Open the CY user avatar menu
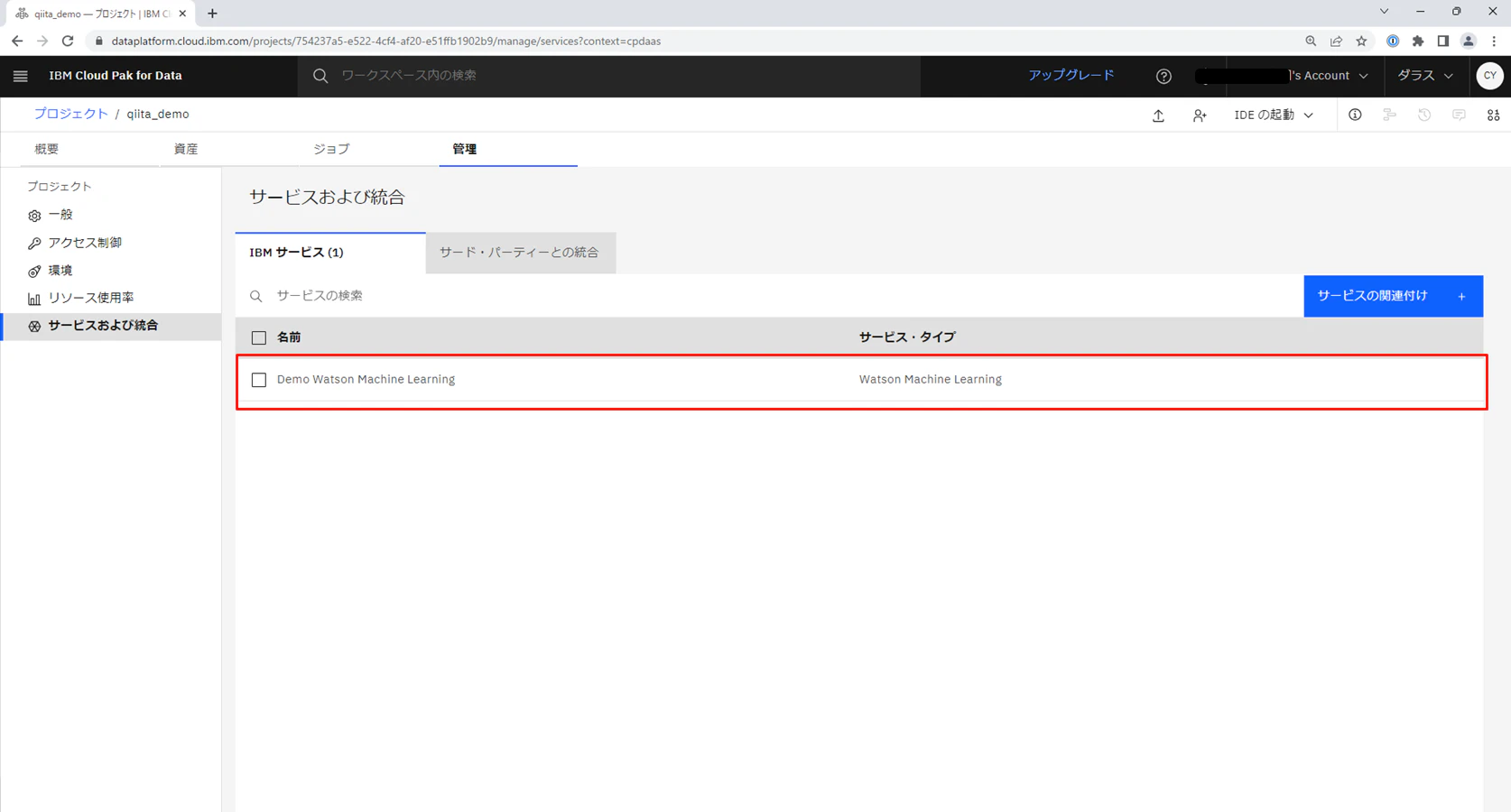This screenshot has height=812, width=1511. tap(1490, 76)
